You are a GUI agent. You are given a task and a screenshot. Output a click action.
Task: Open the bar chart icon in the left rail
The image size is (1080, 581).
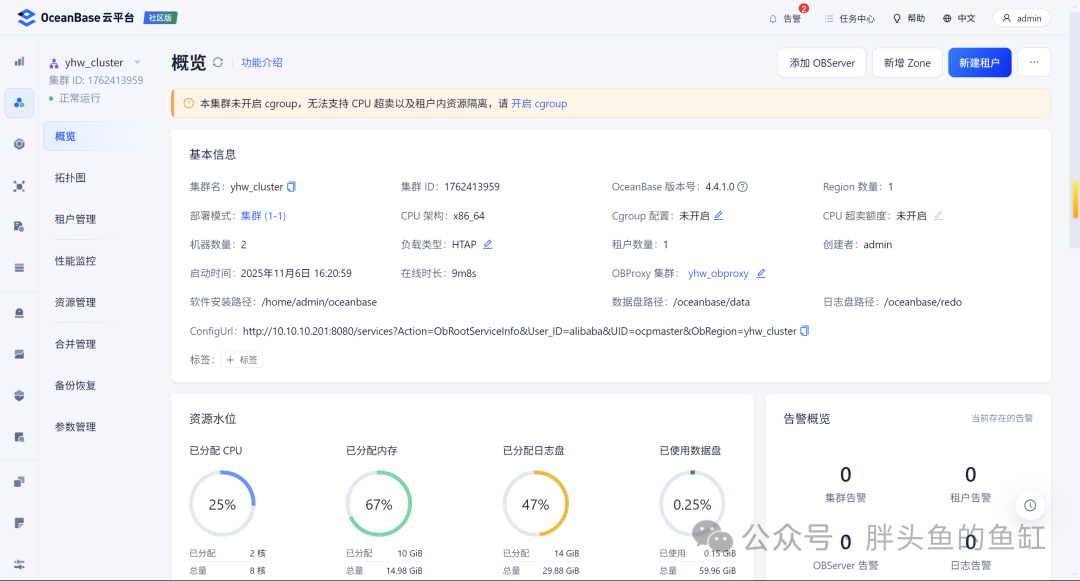point(19,62)
